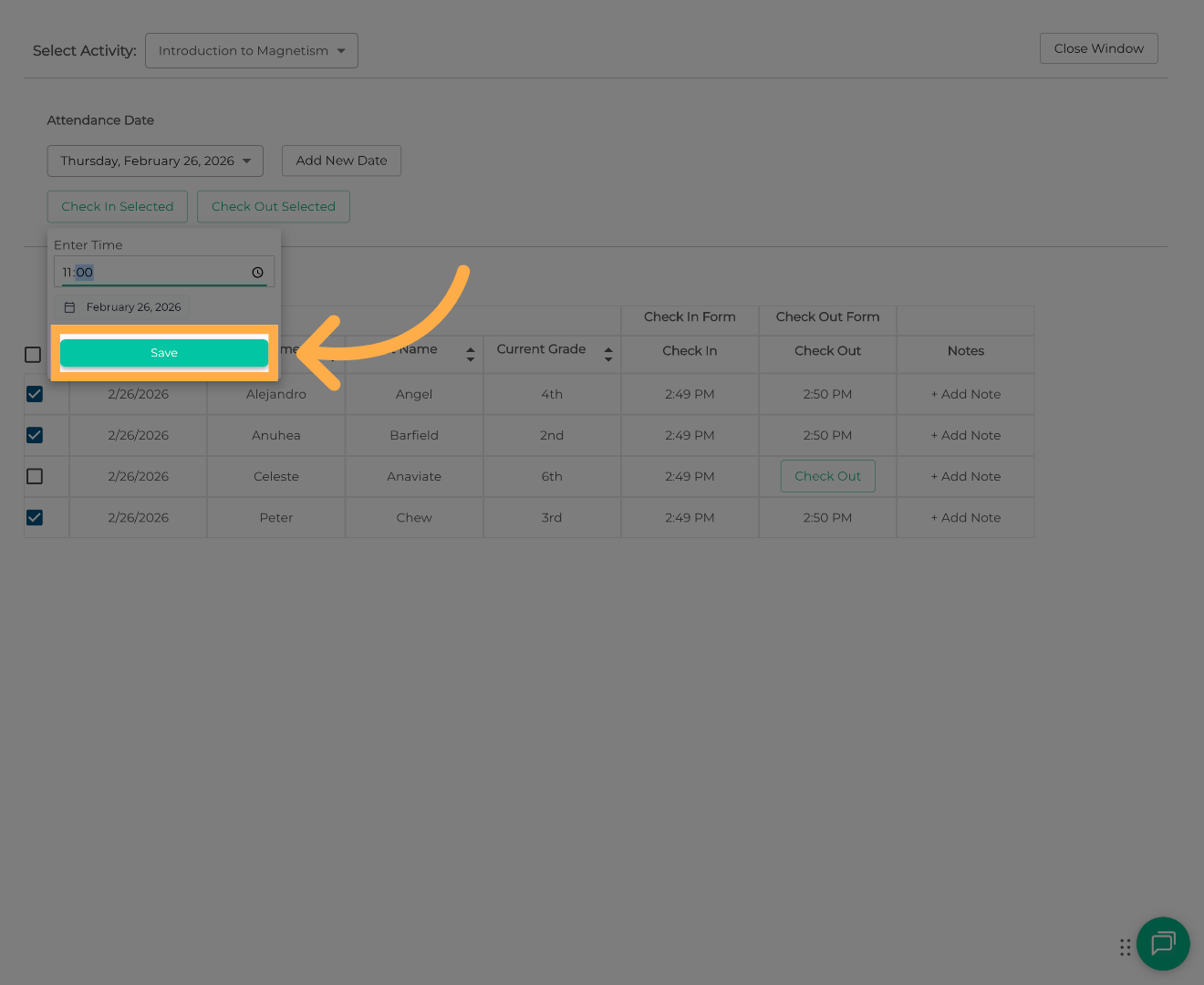
Task: Click the drag handle dots beside chat
Action: point(1125,948)
